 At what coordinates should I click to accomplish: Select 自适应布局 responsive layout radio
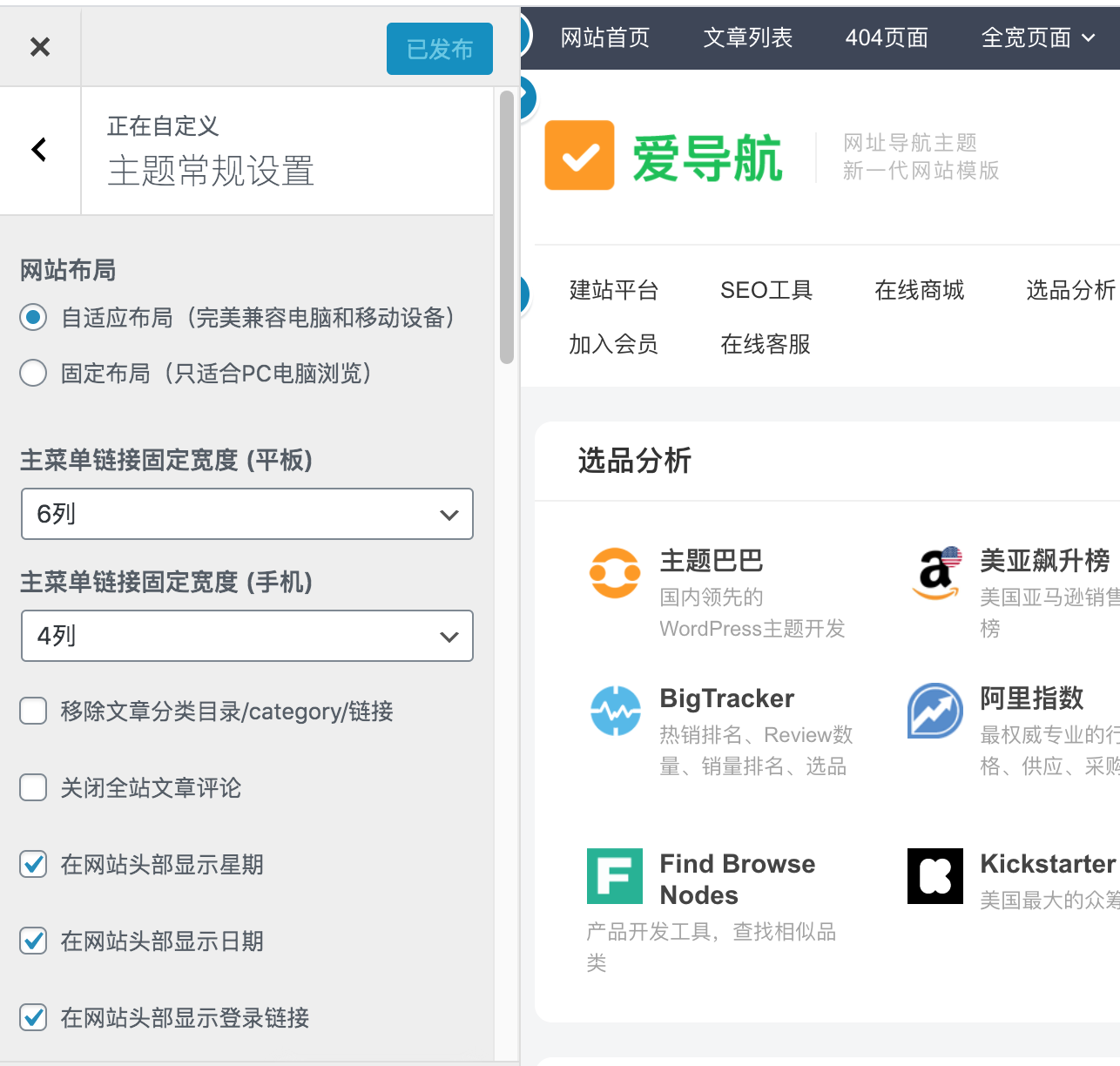[x=33, y=318]
